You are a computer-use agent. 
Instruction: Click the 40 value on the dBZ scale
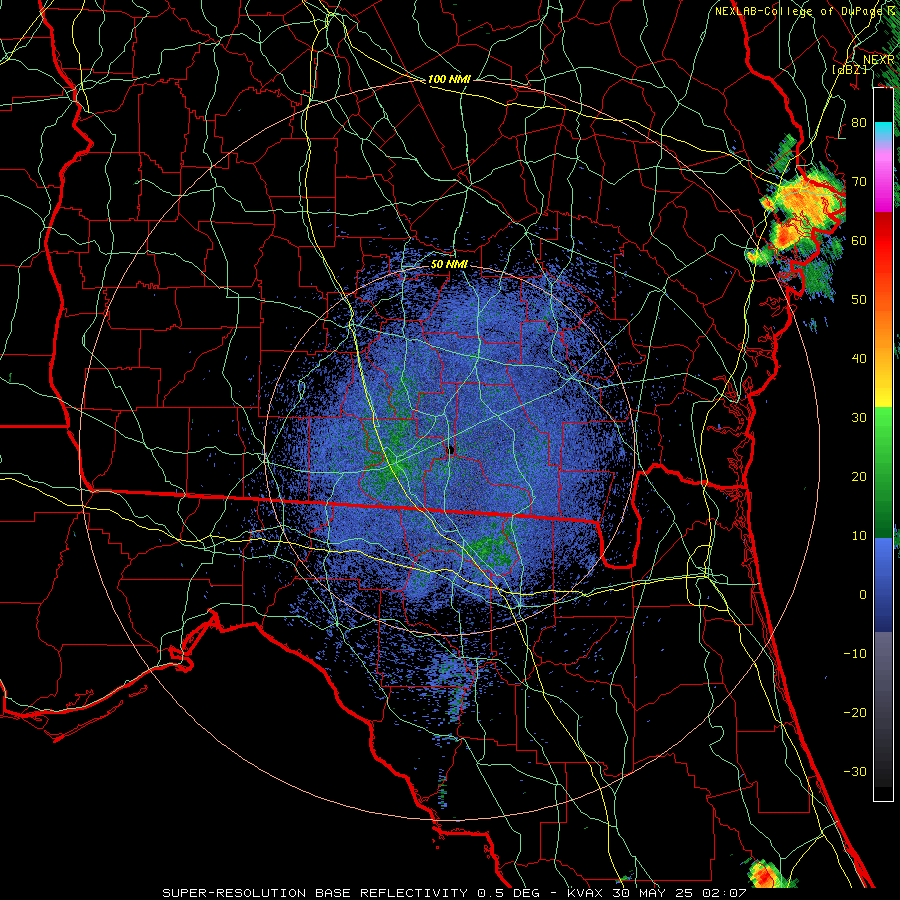[x=859, y=359]
